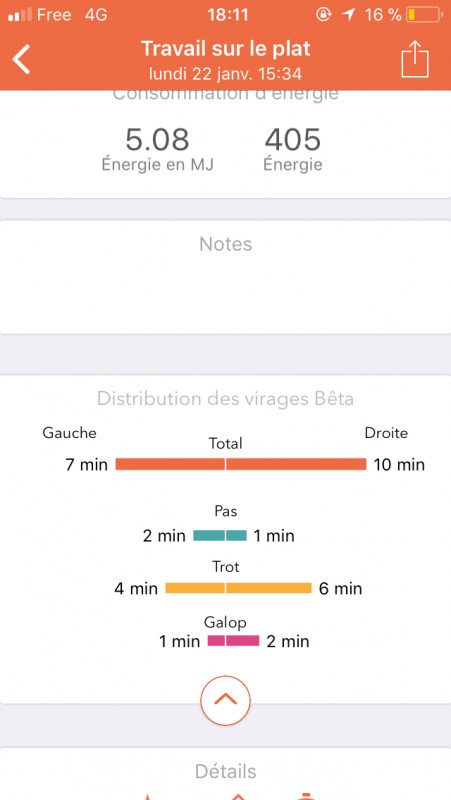Viewport: 451px width, 800px height.
Task: Tap the 18:11 clock in status bar
Action: [228, 15]
